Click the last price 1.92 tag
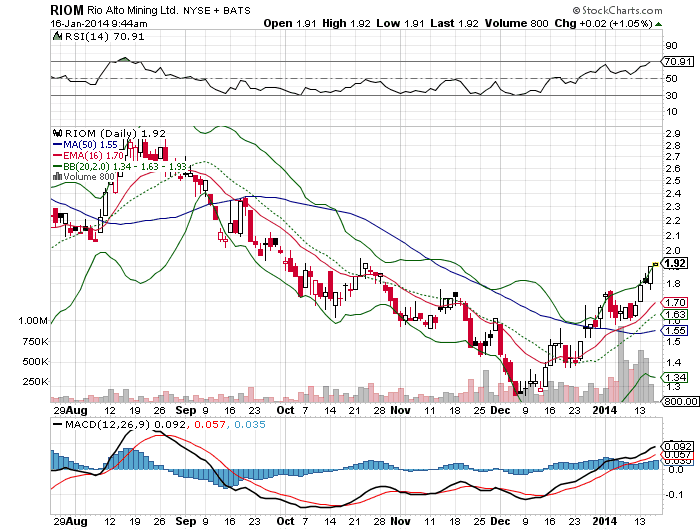This screenshot has width=700, height=530. [675, 263]
